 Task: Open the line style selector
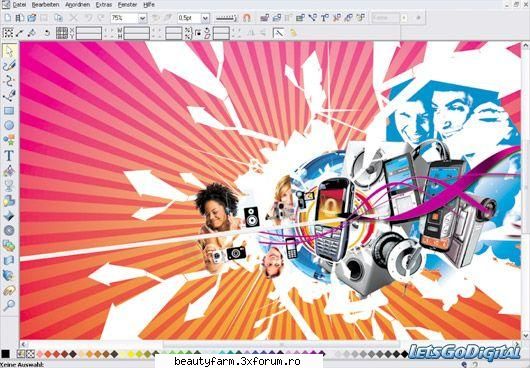point(226,18)
